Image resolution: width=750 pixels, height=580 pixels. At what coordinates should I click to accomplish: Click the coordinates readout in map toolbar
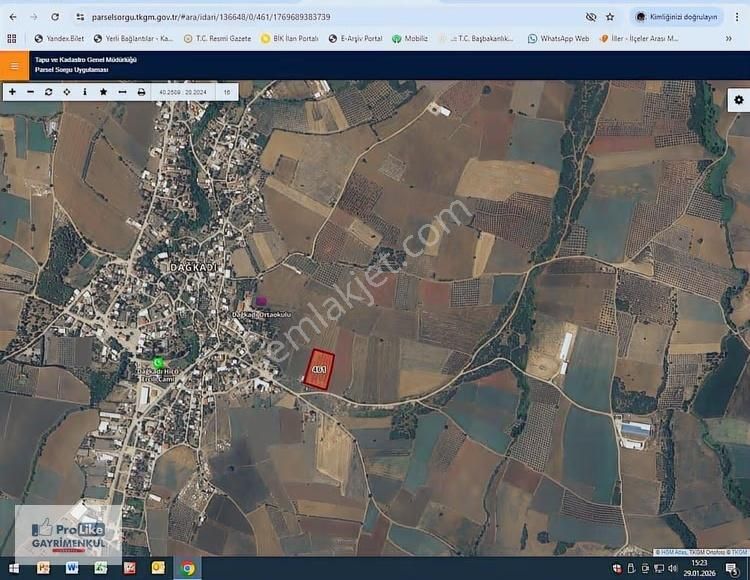tap(183, 92)
